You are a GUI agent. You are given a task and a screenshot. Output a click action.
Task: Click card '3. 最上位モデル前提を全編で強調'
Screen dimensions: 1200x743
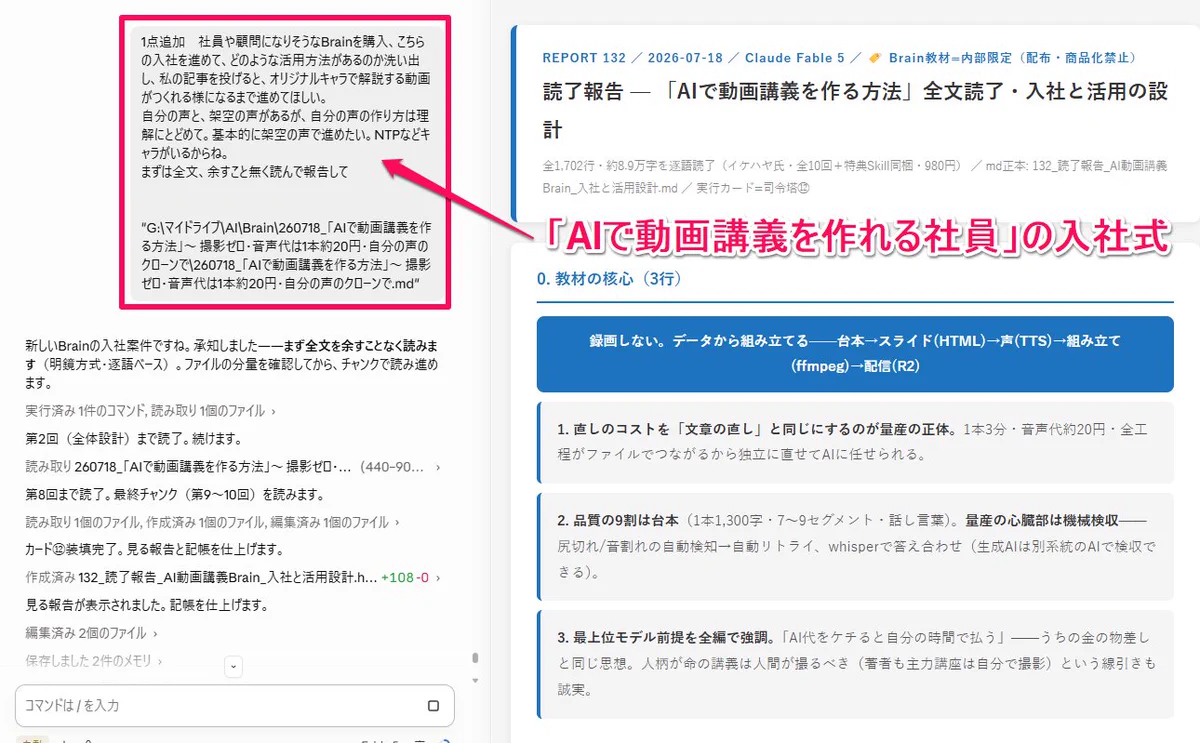[855, 664]
